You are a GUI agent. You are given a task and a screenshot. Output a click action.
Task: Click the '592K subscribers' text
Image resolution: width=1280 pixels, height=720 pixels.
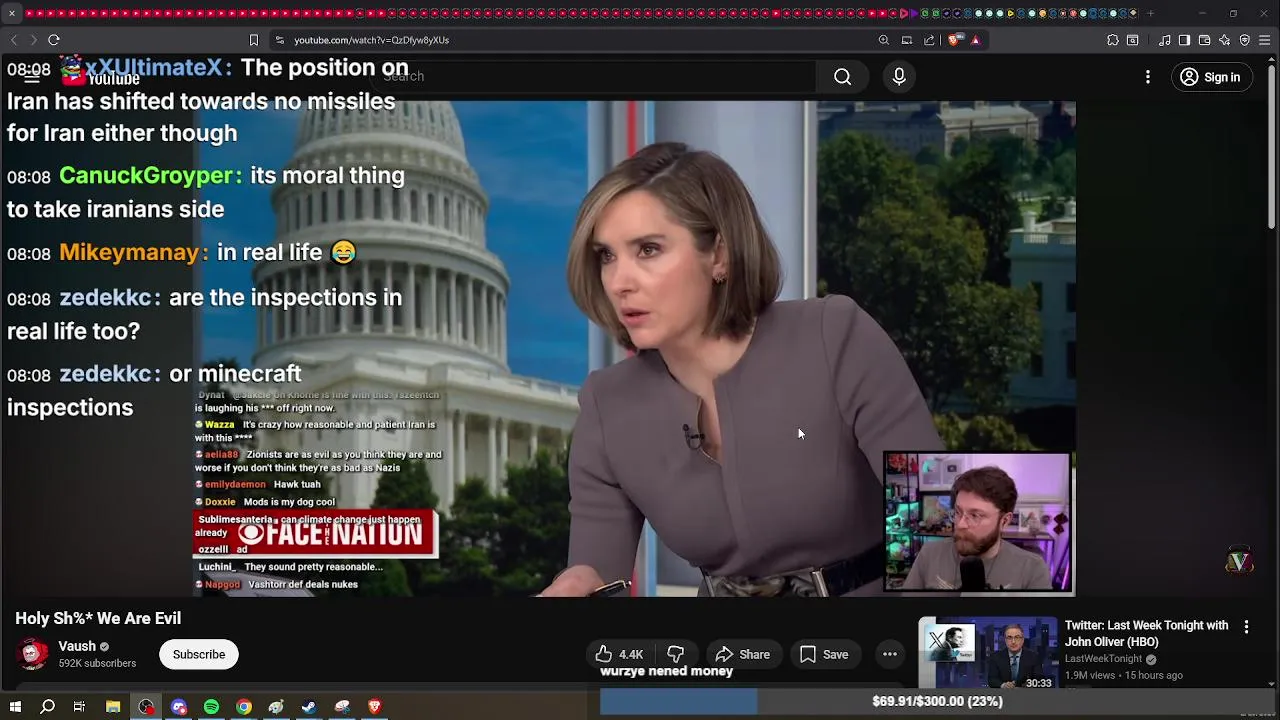(x=97, y=664)
